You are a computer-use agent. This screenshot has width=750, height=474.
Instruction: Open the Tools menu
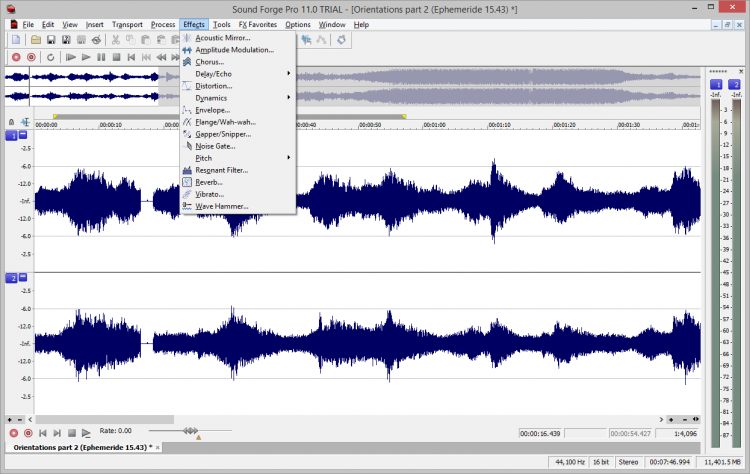pyautogui.click(x=222, y=23)
